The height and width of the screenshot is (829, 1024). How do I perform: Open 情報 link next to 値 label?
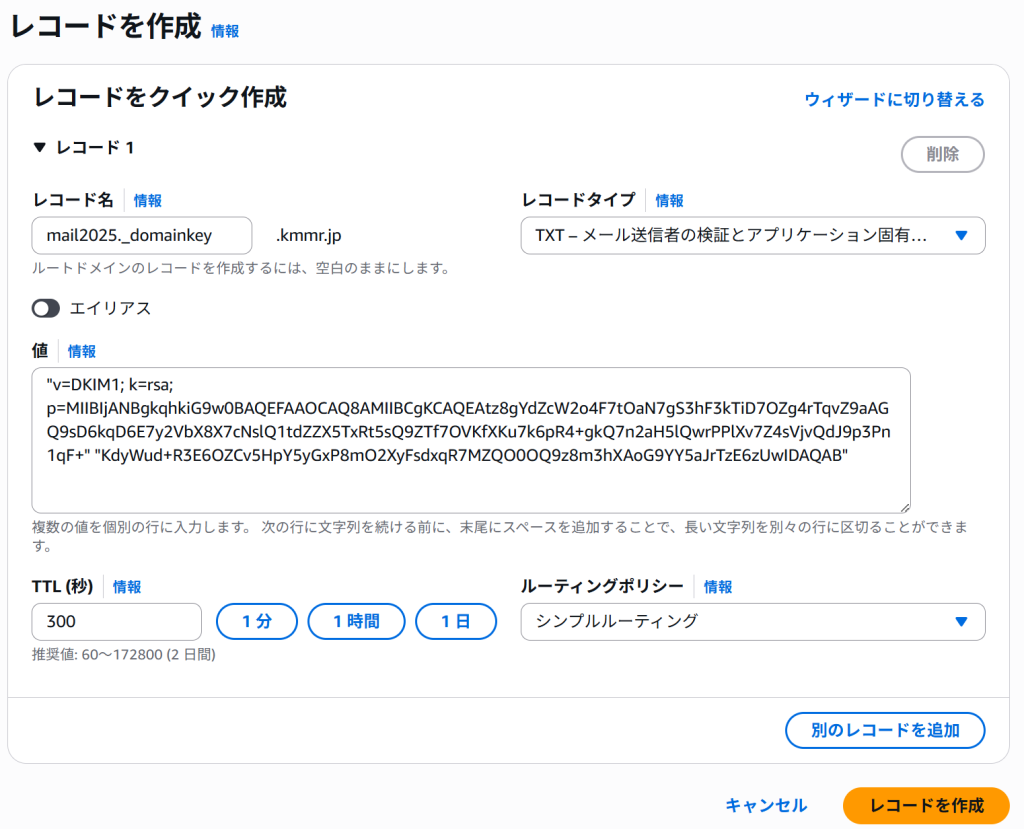coord(82,351)
